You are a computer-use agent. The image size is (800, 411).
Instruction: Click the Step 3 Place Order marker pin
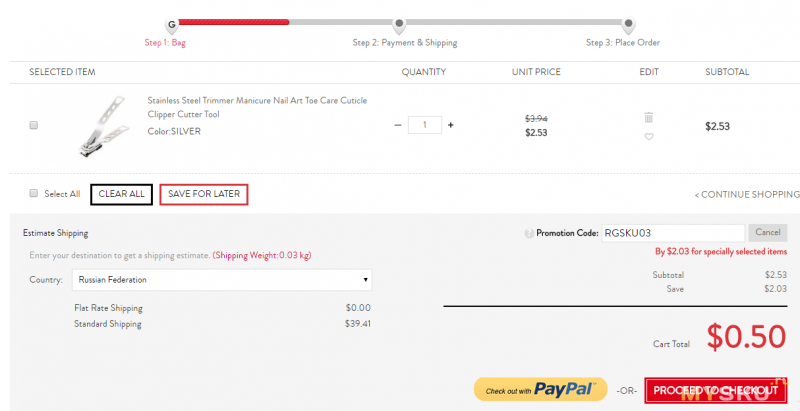coord(629,24)
